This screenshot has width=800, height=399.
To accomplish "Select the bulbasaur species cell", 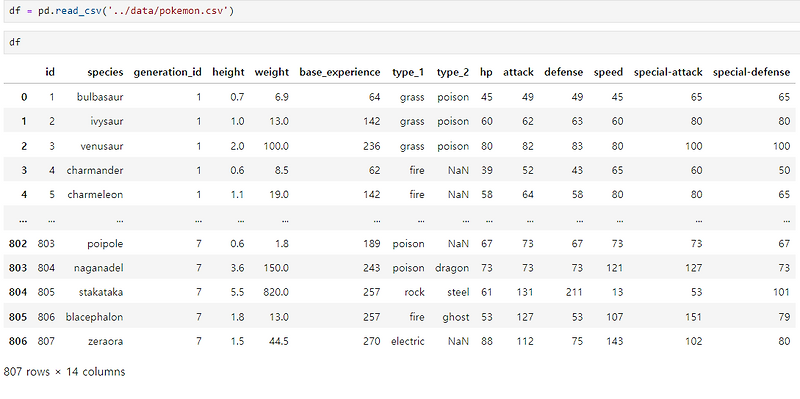I will pyautogui.click(x=100, y=97).
